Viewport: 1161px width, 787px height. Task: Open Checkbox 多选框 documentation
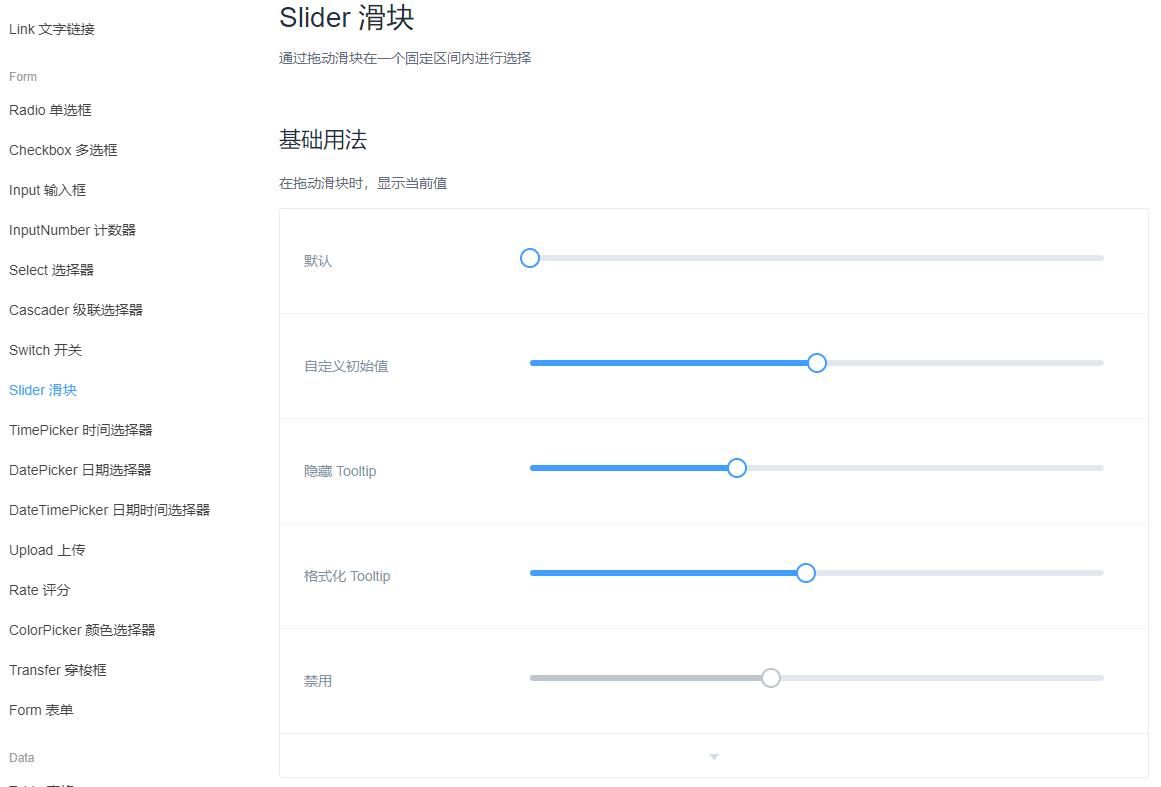[x=63, y=150]
